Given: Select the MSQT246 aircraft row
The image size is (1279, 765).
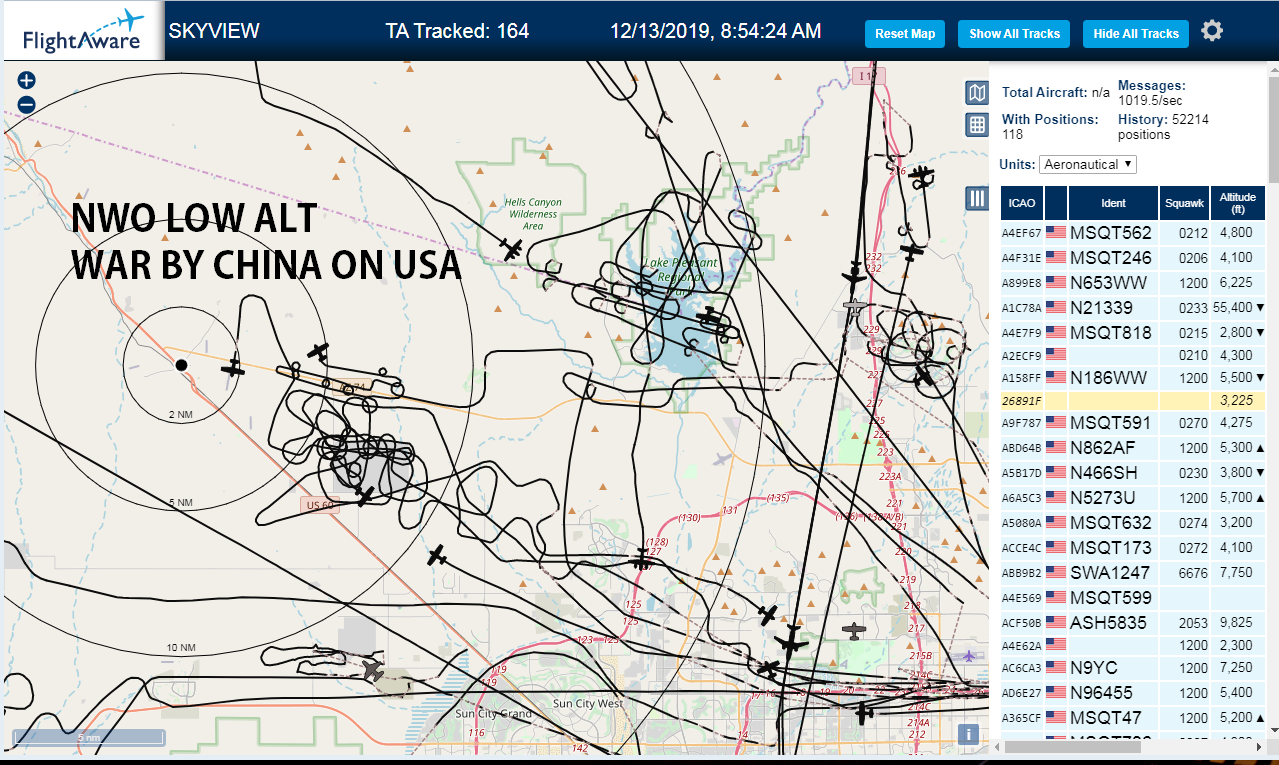Looking at the screenshot, I should tap(1134, 258).
